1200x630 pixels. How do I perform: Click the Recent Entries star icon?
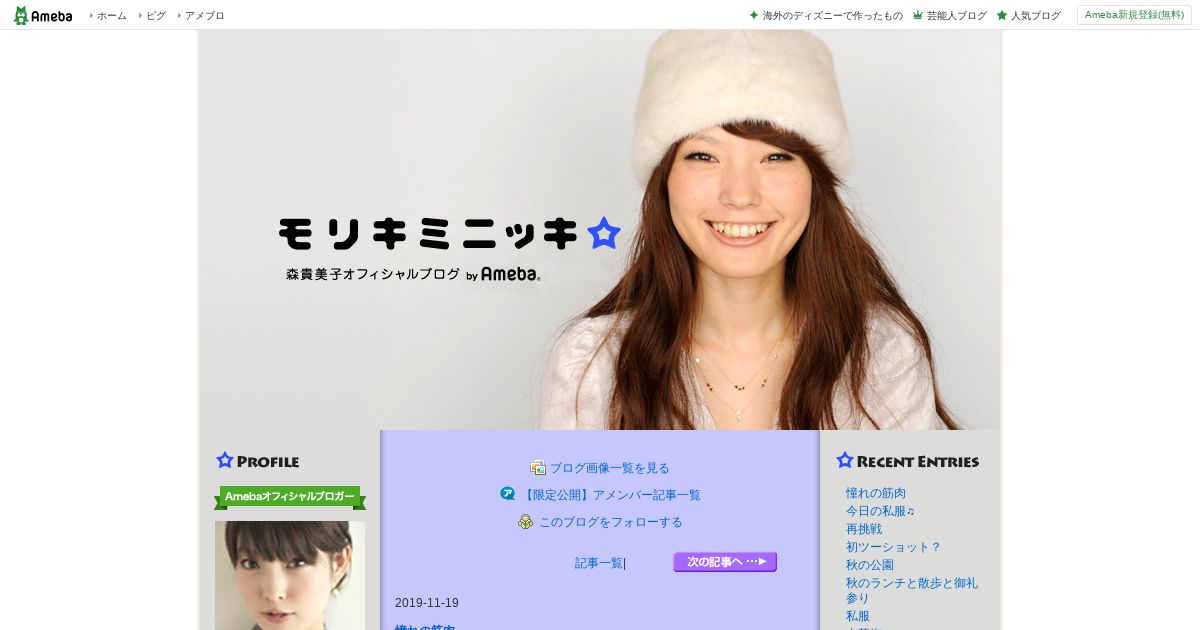pyautogui.click(x=845, y=460)
